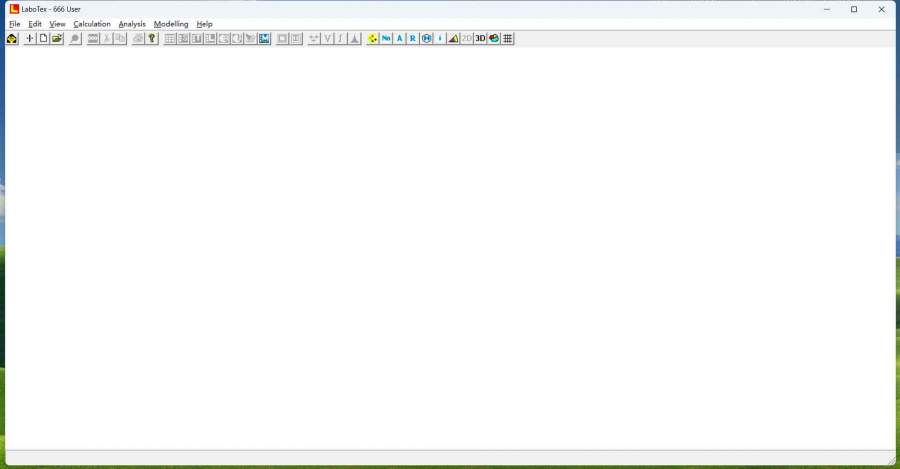Click the printer toolbar icon
Viewport: 900px width, 469px height.
click(x=138, y=38)
